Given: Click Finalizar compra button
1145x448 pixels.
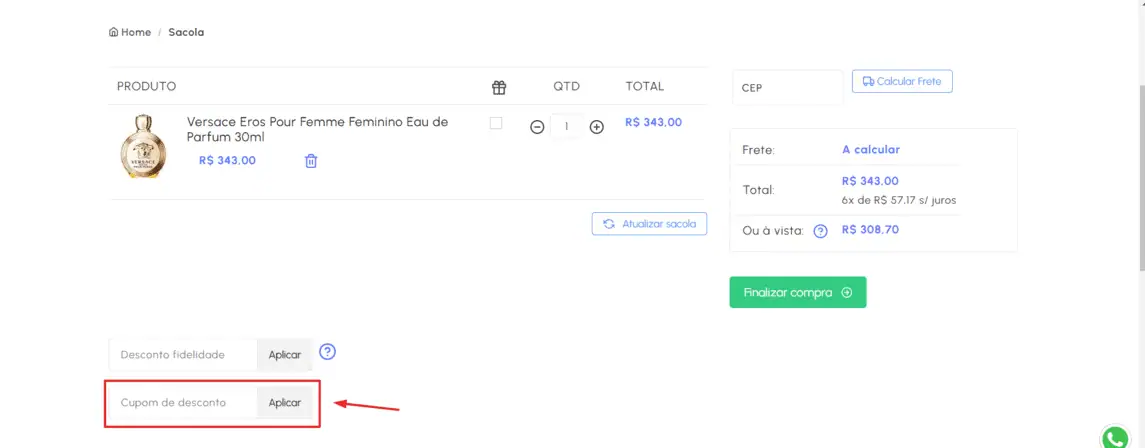Looking at the screenshot, I should (797, 292).
